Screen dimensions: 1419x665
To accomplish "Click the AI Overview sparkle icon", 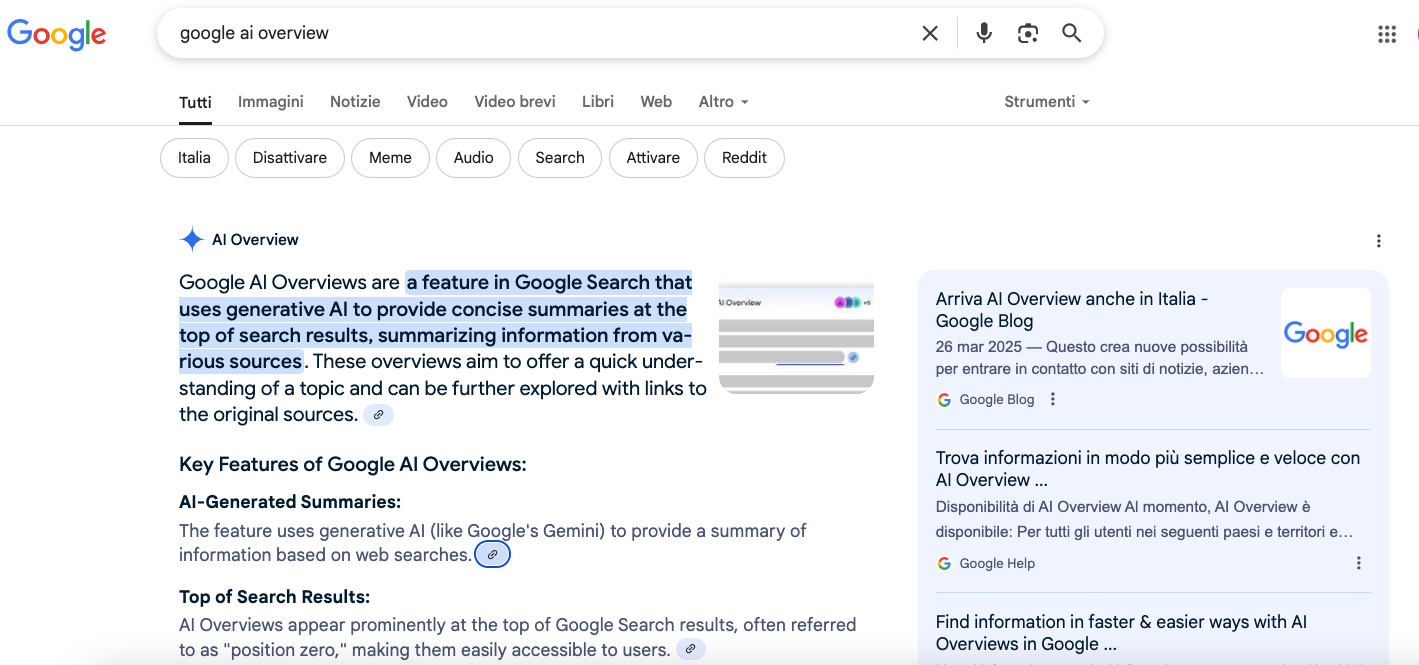I will [192, 240].
